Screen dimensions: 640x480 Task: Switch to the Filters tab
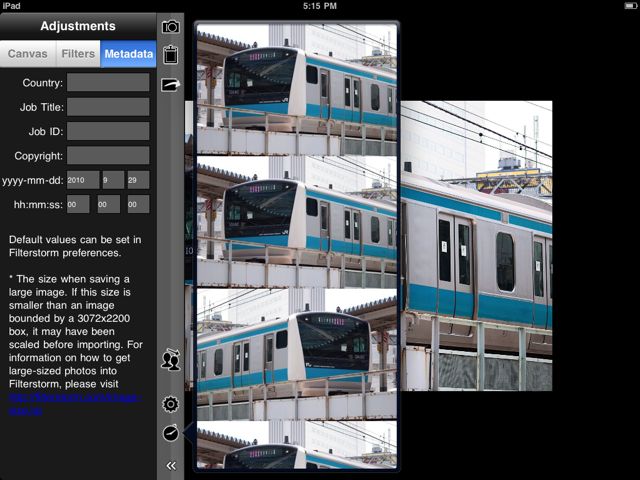pos(78,53)
